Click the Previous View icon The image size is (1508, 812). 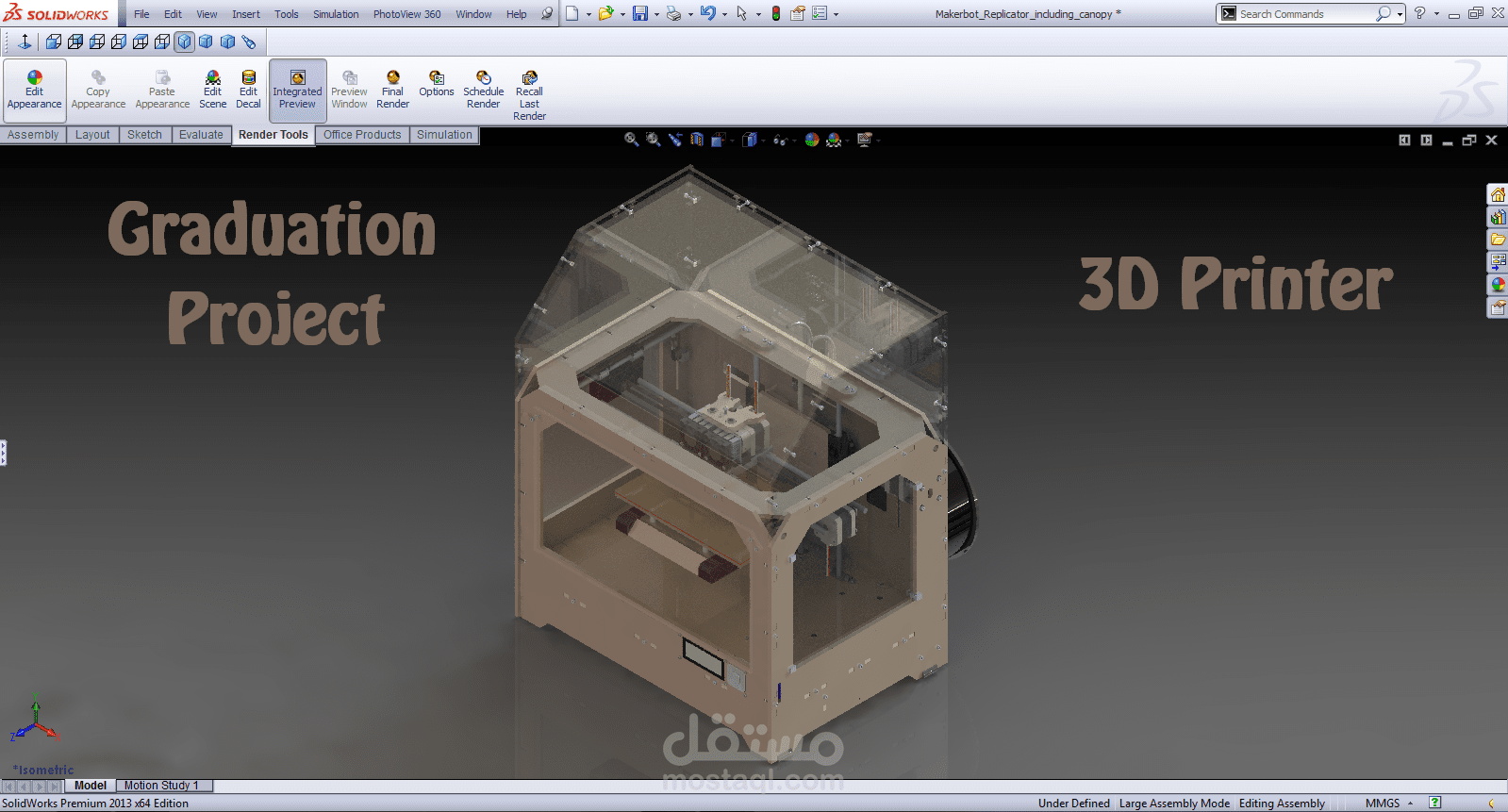pyautogui.click(x=675, y=140)
